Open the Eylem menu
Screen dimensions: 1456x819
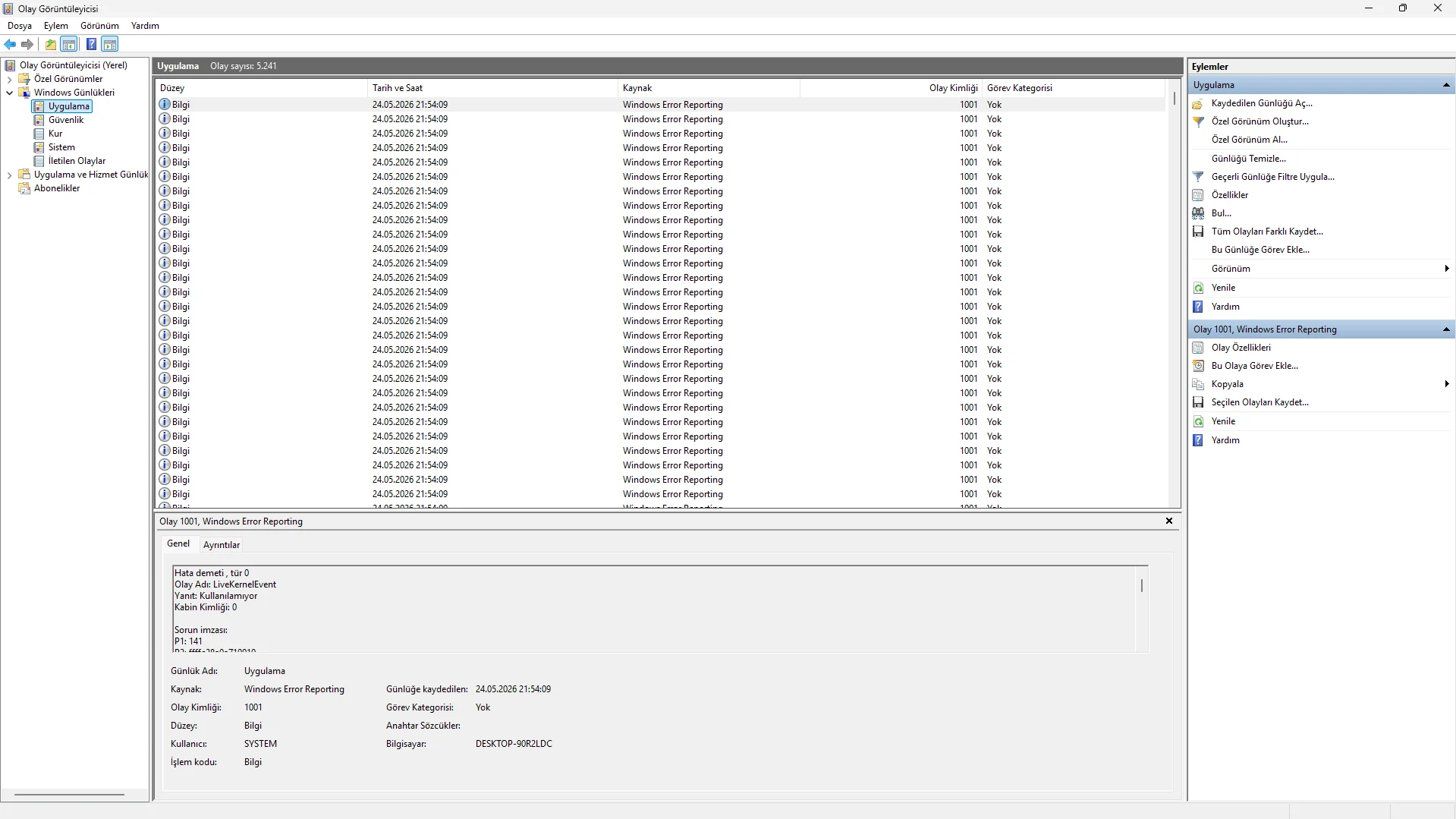point(56,26)
